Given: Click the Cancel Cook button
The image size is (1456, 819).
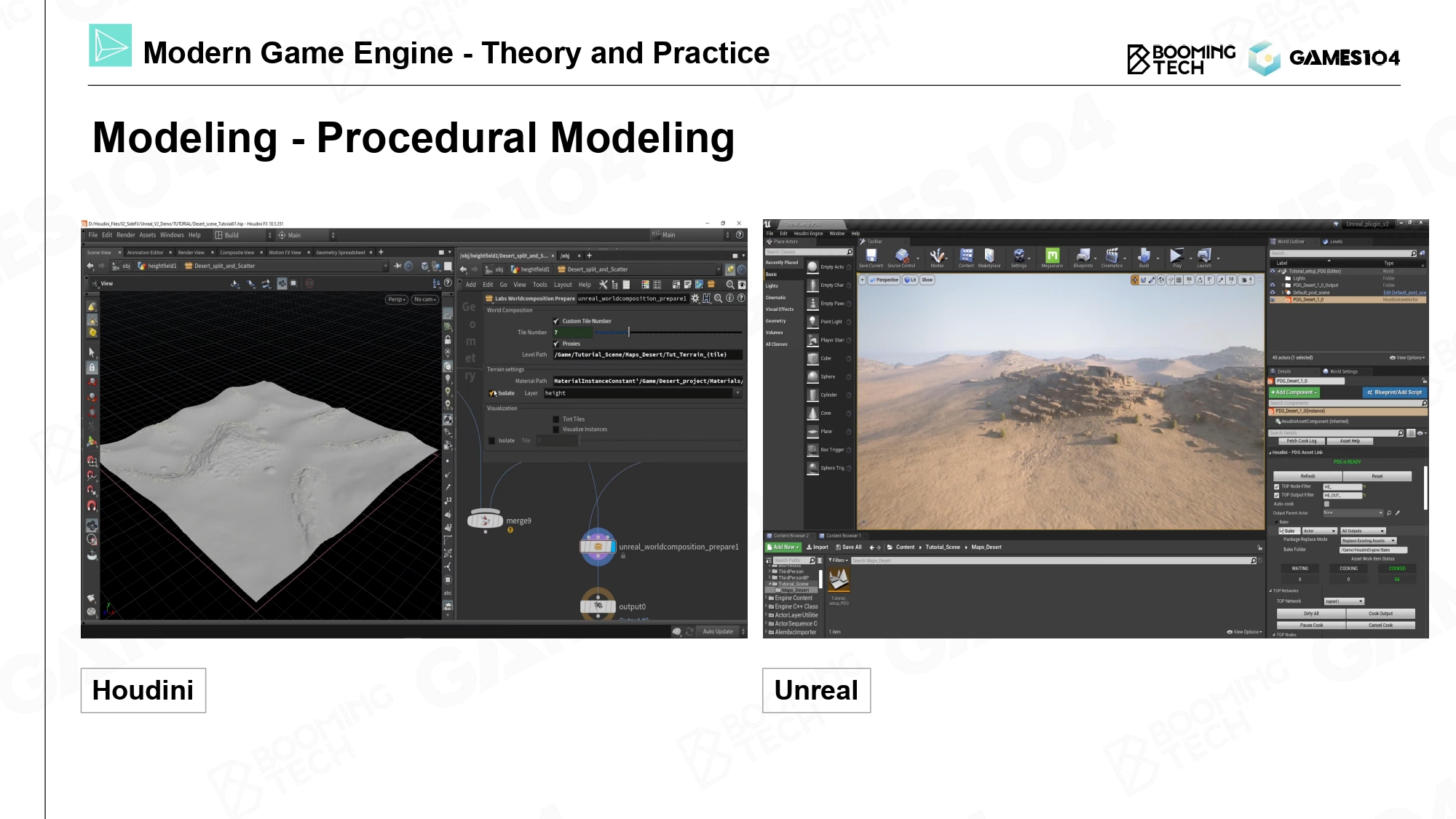Looking at the screenshot, I should pos(1381,625).
